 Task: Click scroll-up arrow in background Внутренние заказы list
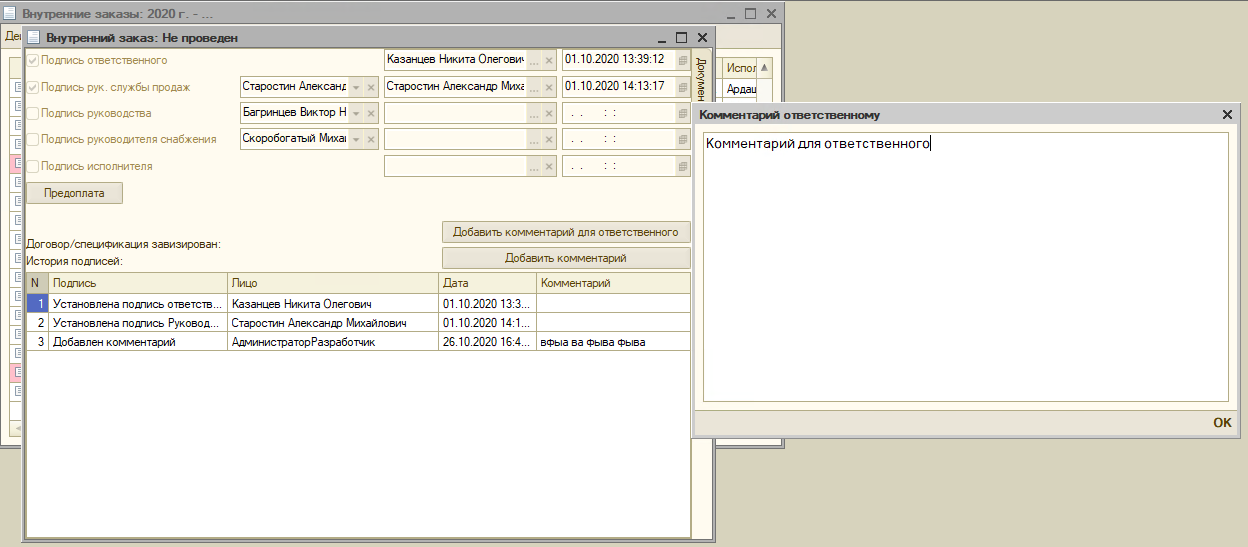(765, 68)
